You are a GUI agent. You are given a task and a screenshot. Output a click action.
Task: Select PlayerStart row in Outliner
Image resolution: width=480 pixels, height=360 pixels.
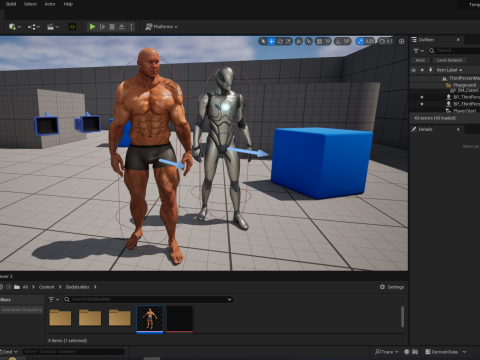[x=445, y=111]
